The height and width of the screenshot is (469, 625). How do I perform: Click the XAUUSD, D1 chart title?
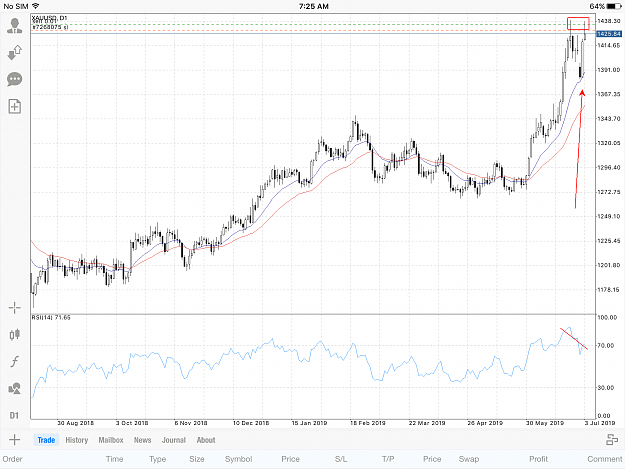click(49, 18)
